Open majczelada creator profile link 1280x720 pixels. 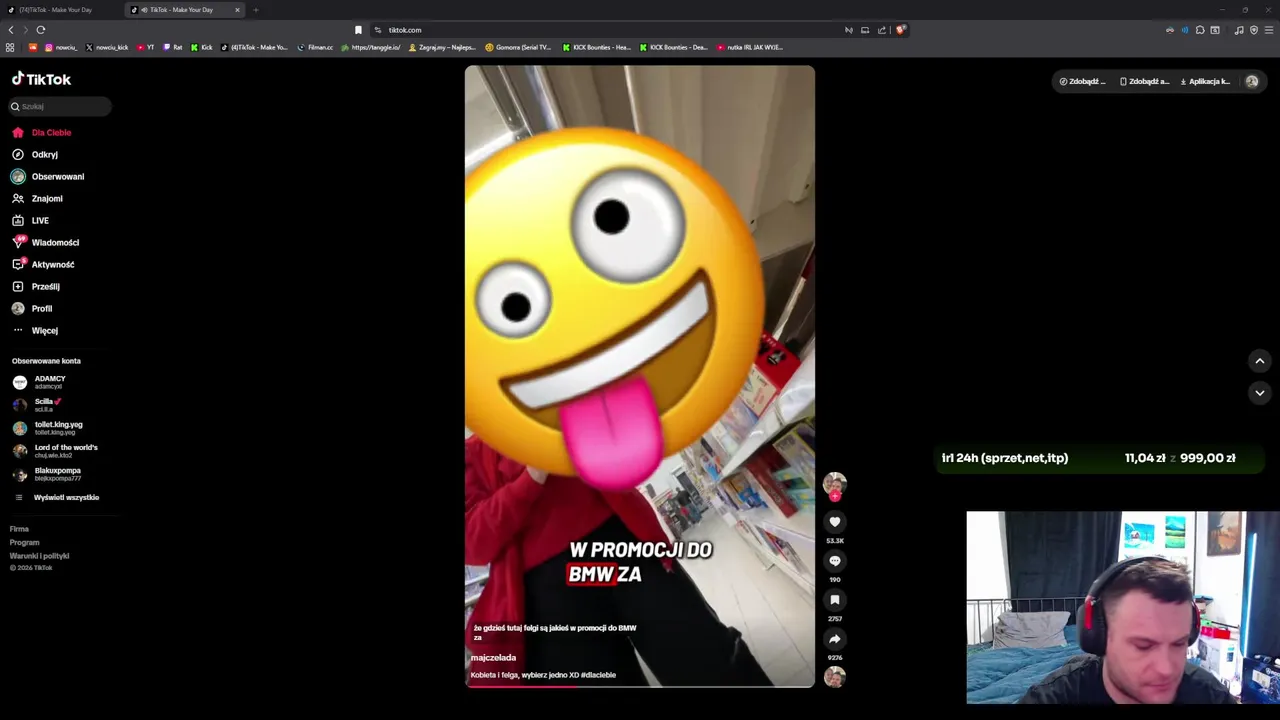(493, 658)
